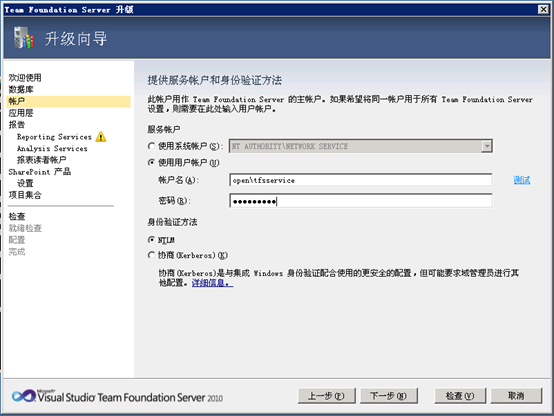Open Analysis Services step

click(x=52, y=148)
